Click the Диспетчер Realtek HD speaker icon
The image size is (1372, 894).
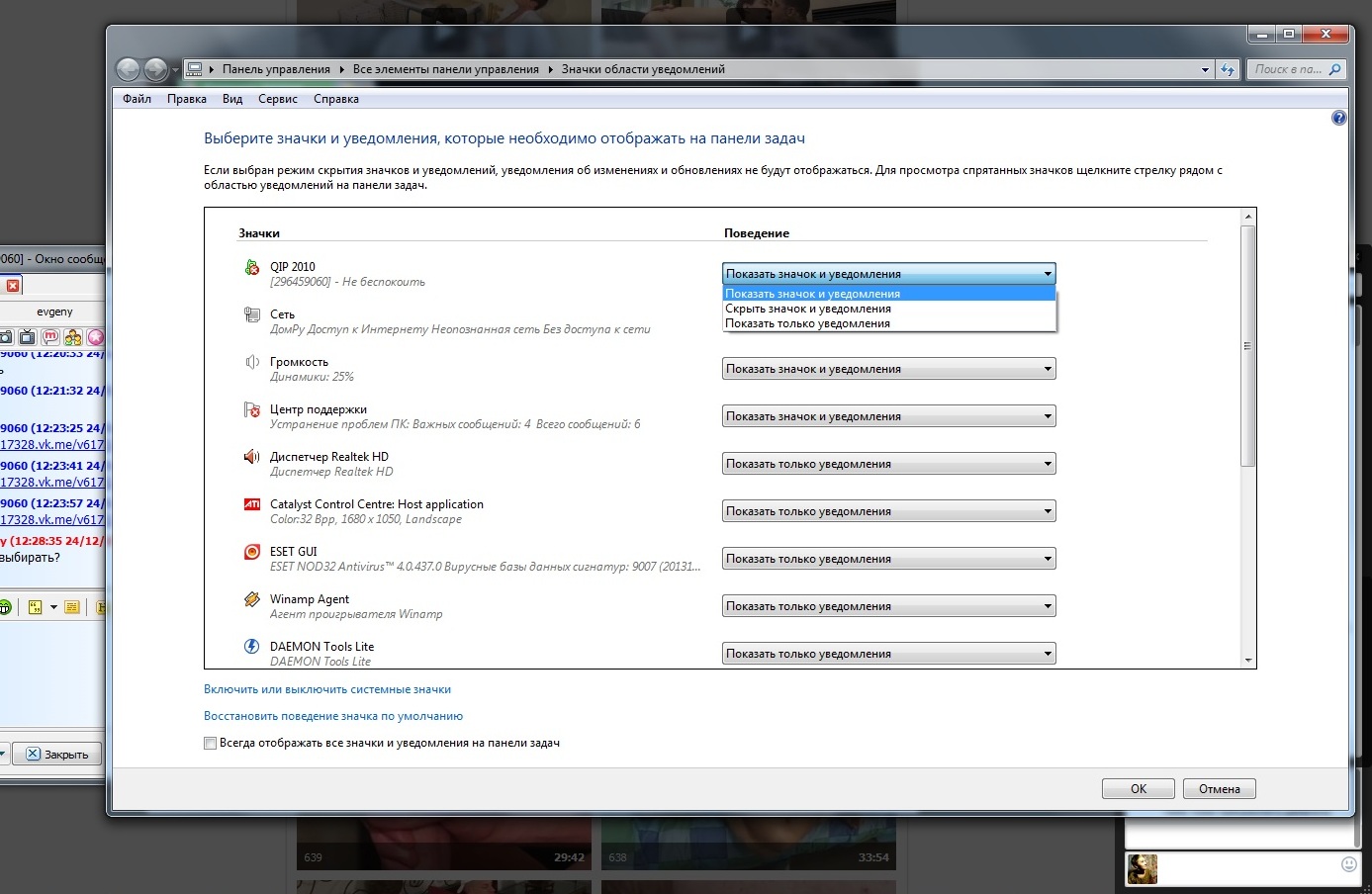252,457
